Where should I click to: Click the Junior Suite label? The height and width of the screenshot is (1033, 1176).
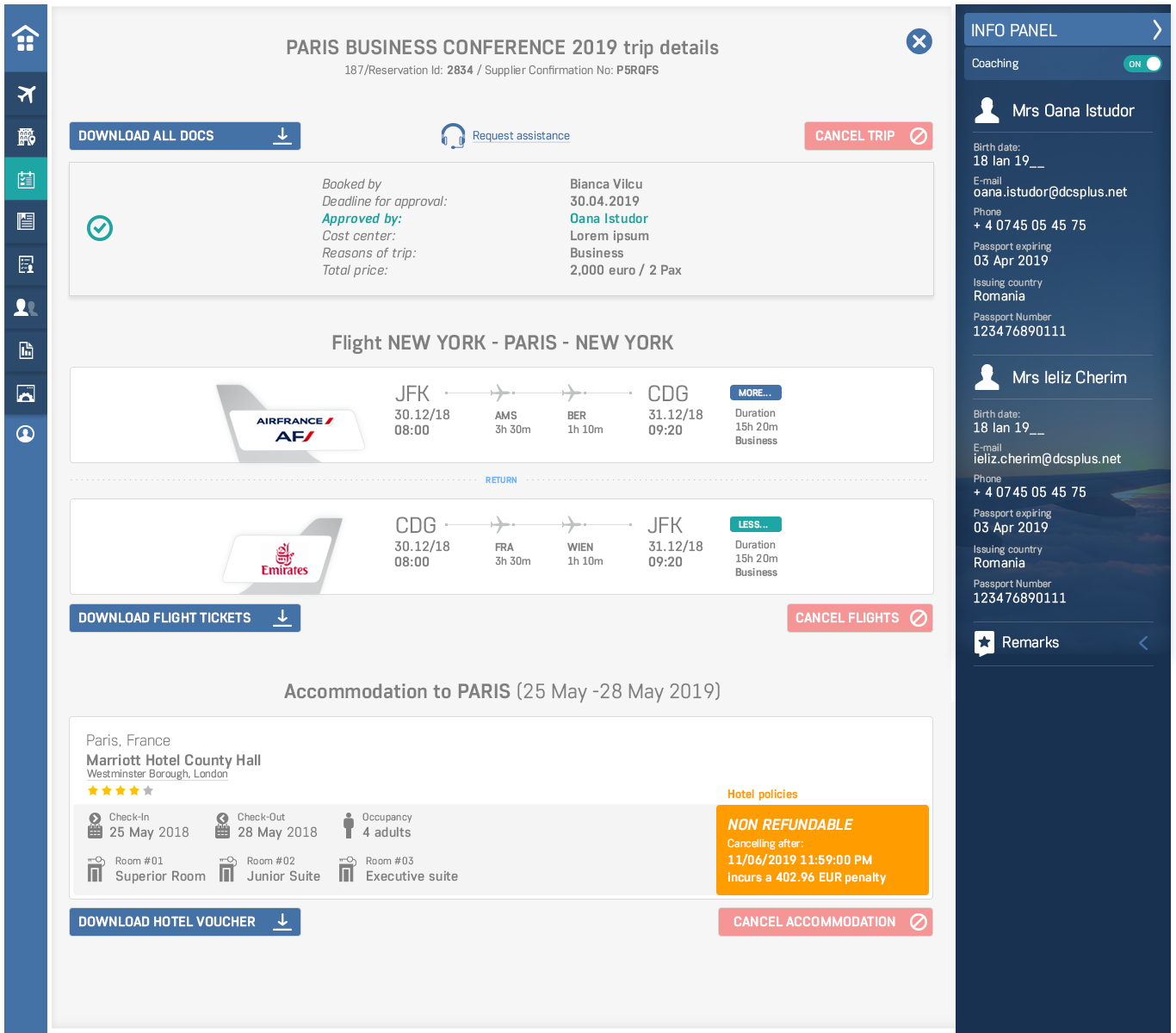pyautogui.click(x=283, y=876)
